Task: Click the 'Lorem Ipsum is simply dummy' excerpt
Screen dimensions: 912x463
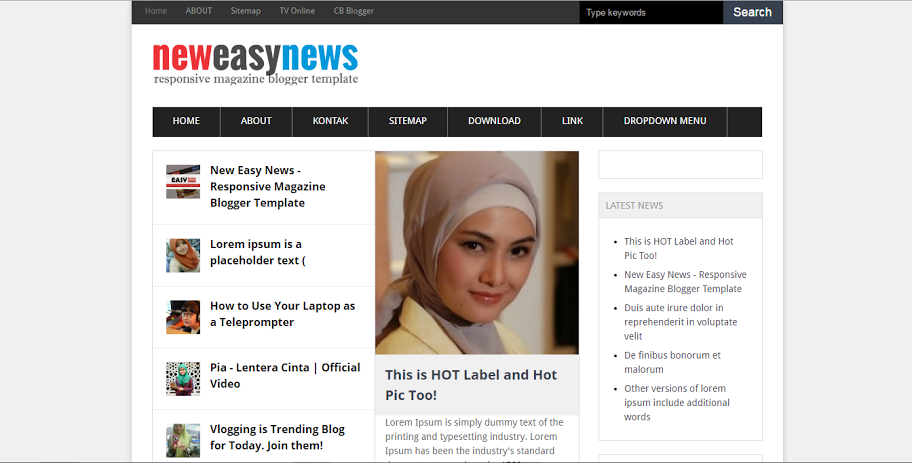Action: [x=474, y=439]
